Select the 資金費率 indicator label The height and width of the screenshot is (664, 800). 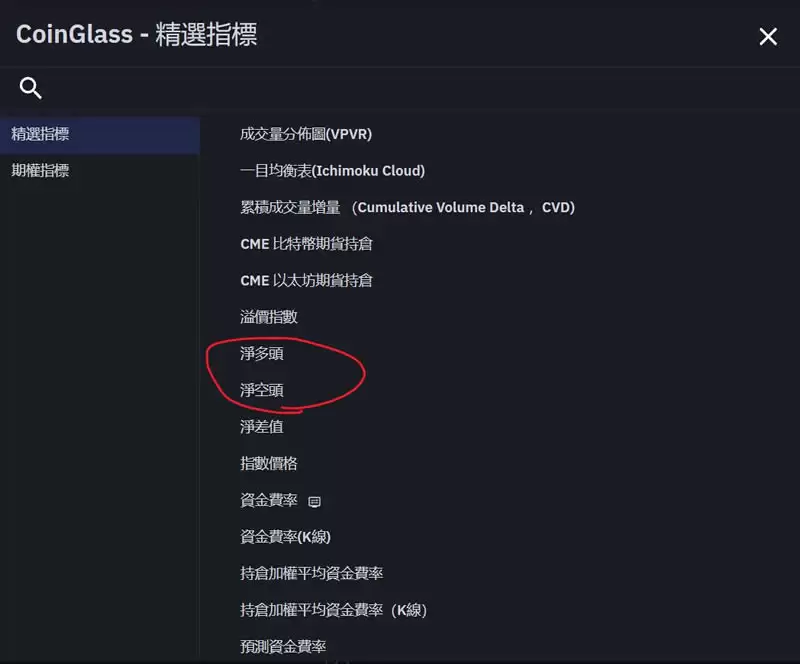[268, 500]
